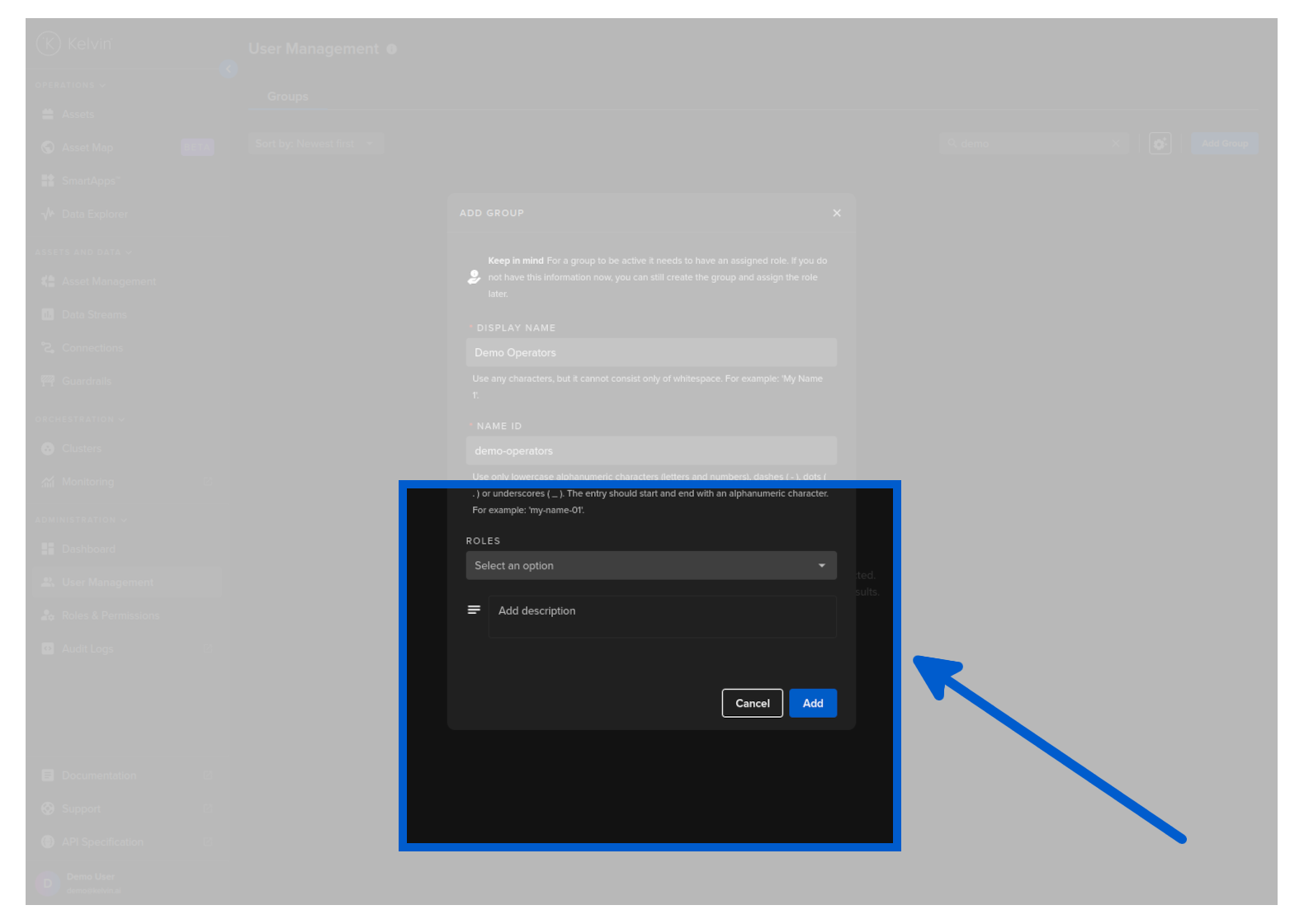1304x924 pixels.
Task: Click the Add description text area
Action: [662, 617]
